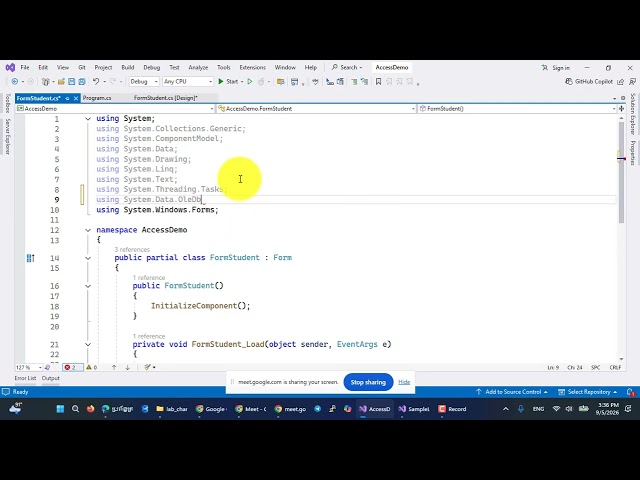The image size is (640, 480).
Task: Open the Toolbox side panel tab
Action: tap(7, 103)
